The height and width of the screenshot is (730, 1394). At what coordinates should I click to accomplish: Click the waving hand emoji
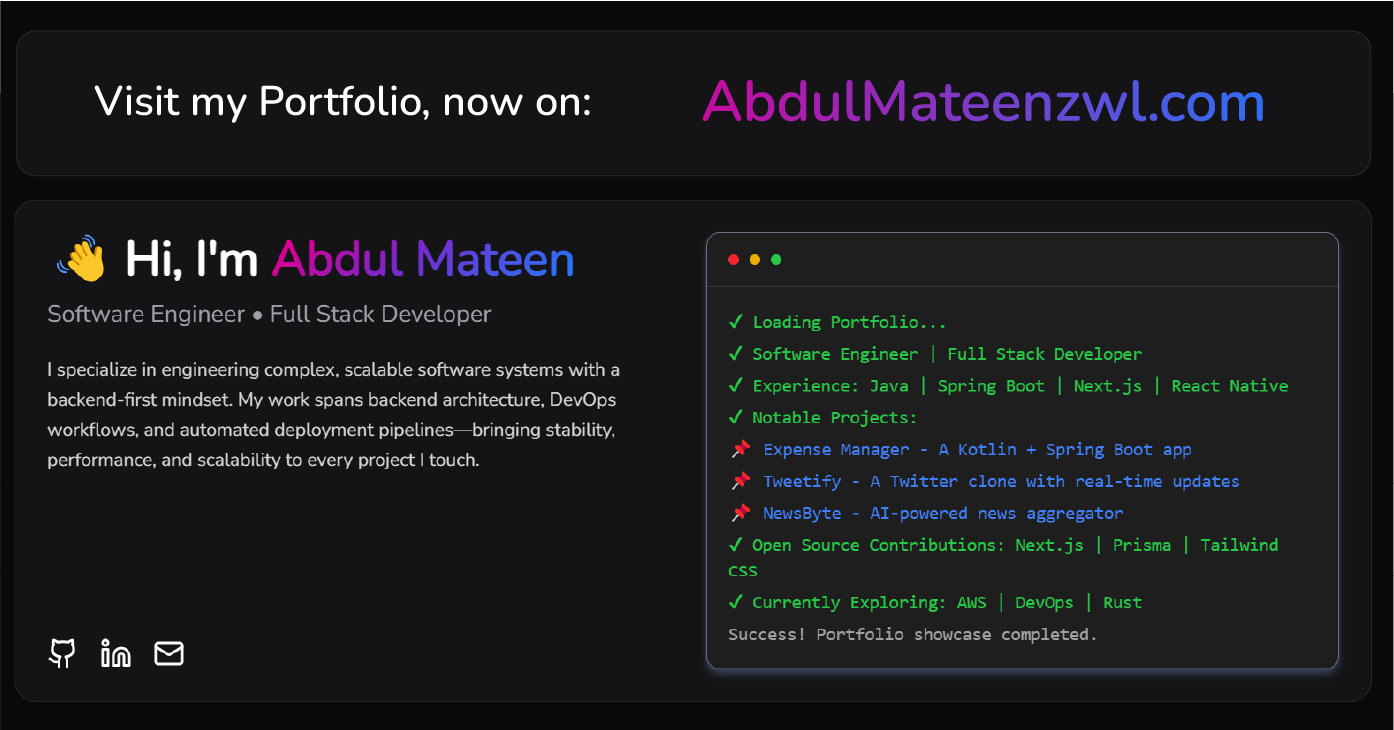(81, 257)
